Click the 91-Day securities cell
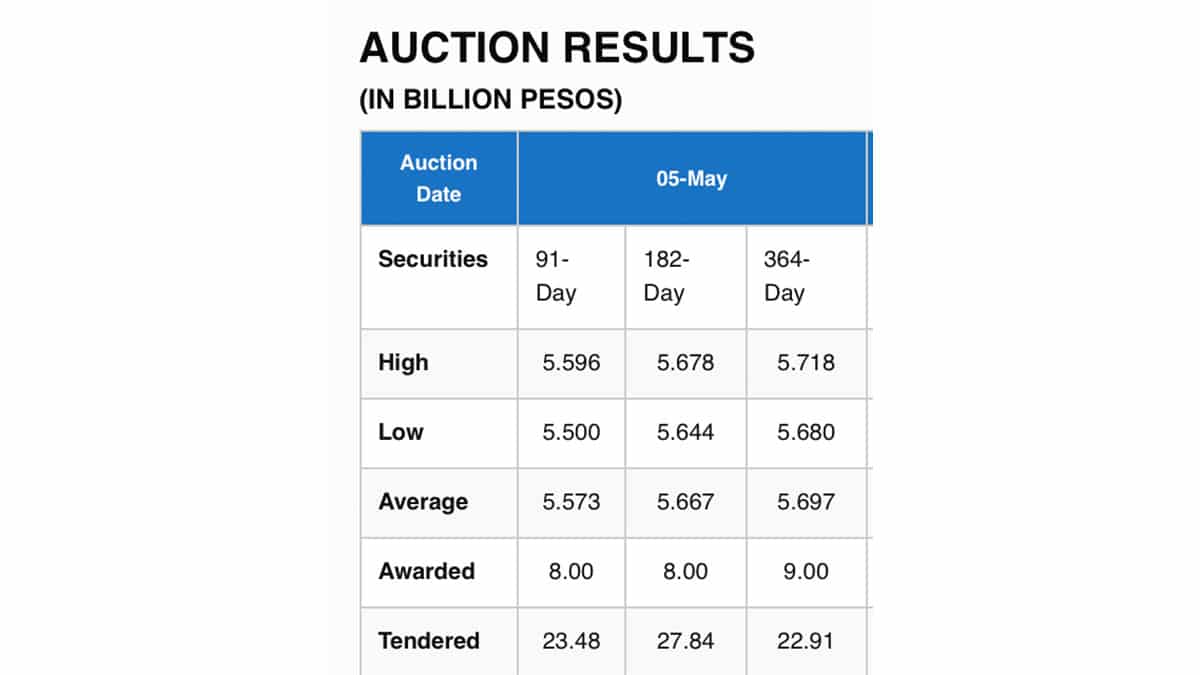1200x675 pixels. coord(556,277)
